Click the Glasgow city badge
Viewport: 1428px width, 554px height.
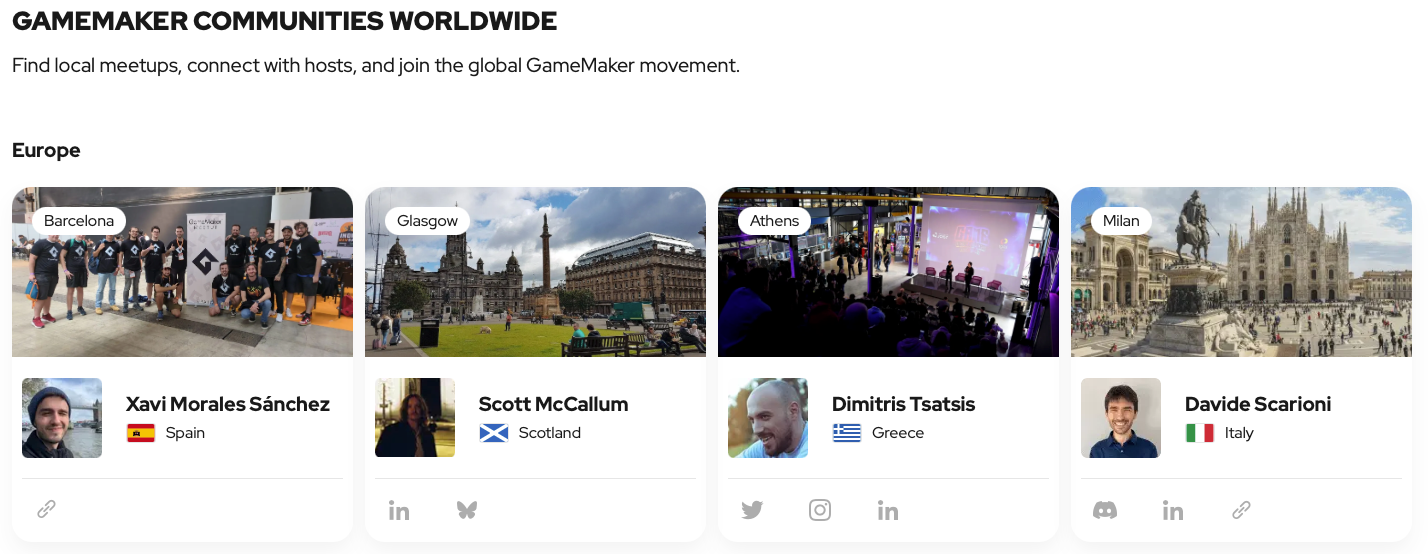tap(427, 221)
